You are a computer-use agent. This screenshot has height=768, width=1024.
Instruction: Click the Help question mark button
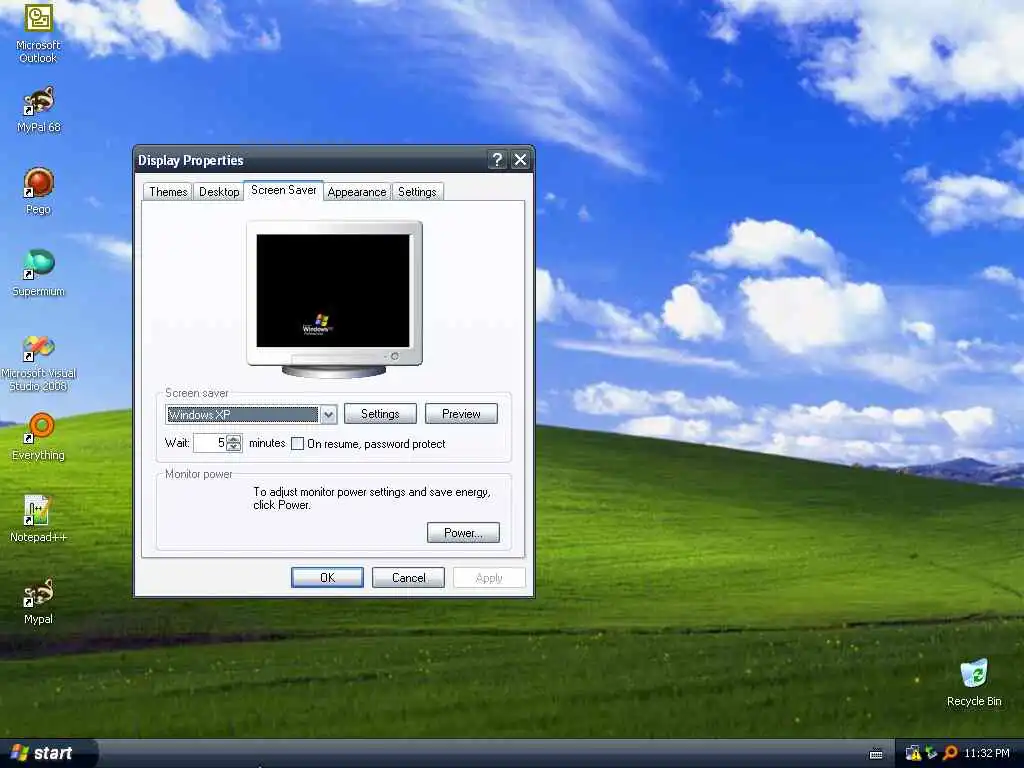point(497,160)
